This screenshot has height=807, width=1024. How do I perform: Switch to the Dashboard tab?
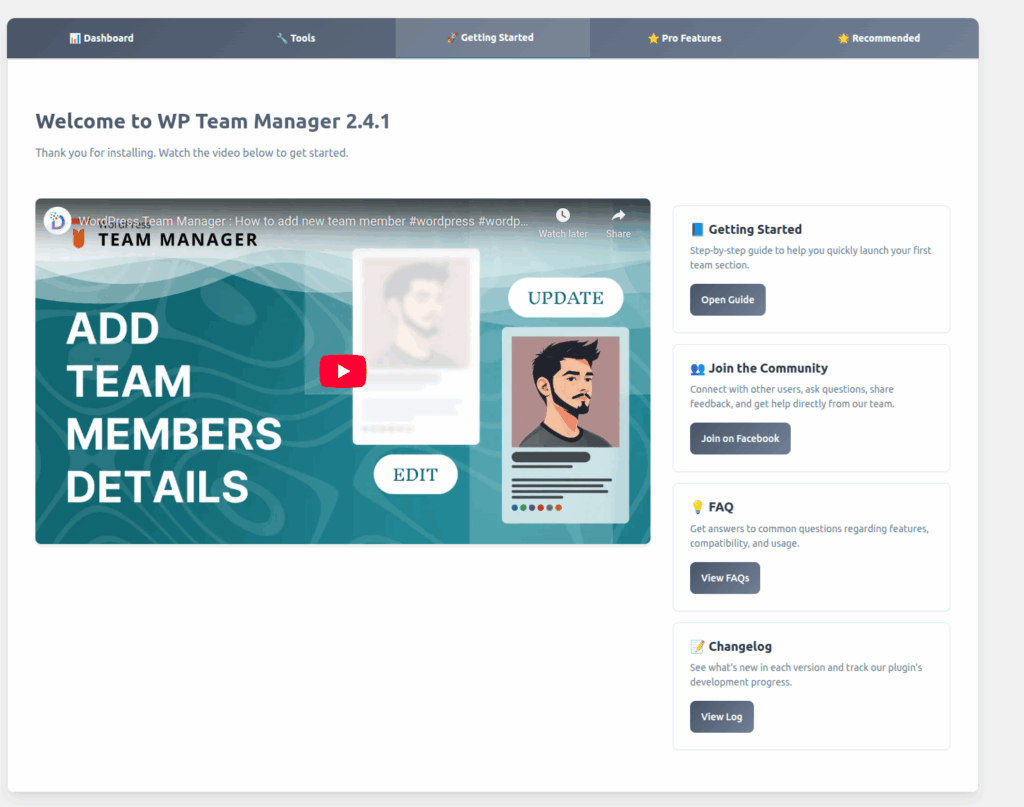point(101,38)
